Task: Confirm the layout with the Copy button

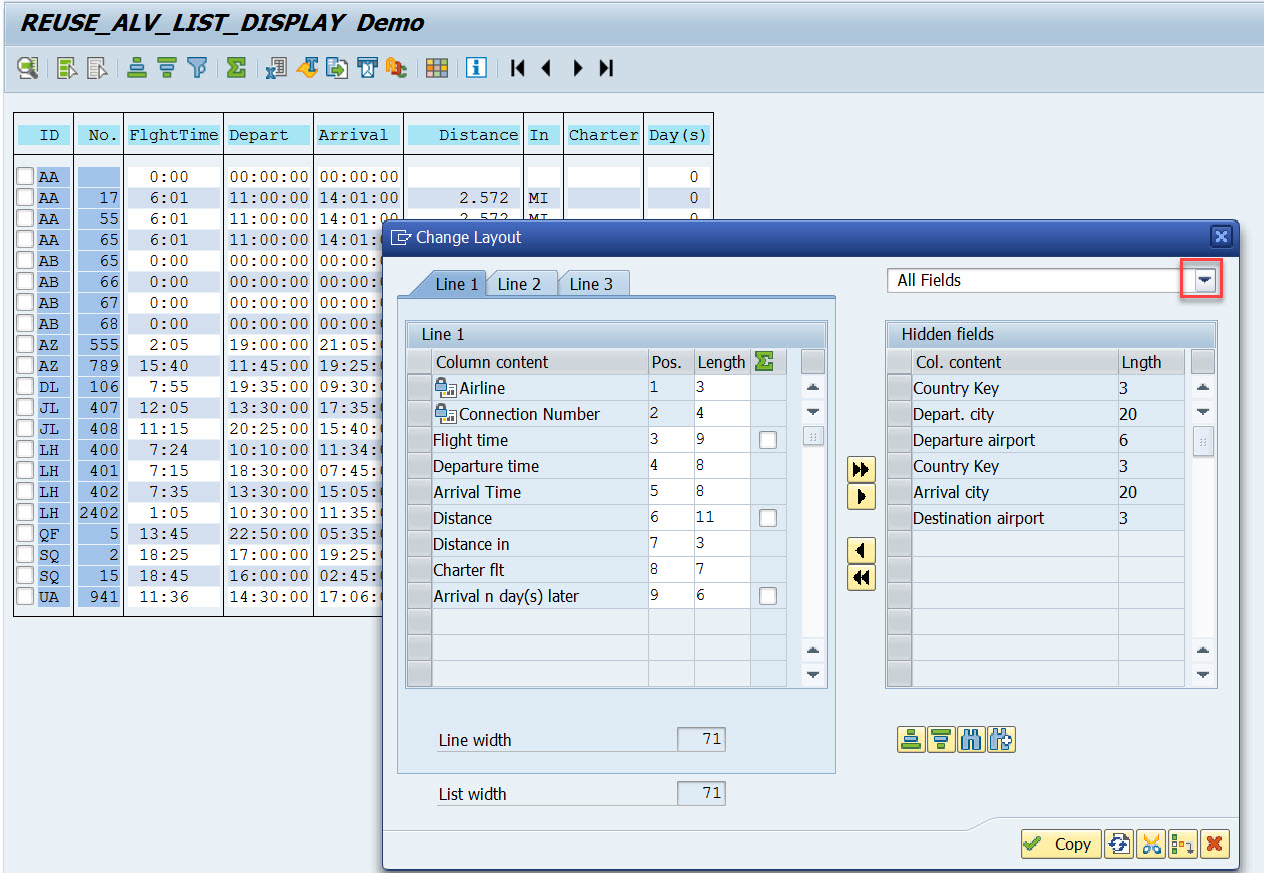Action: click(x=1060, y=844)
